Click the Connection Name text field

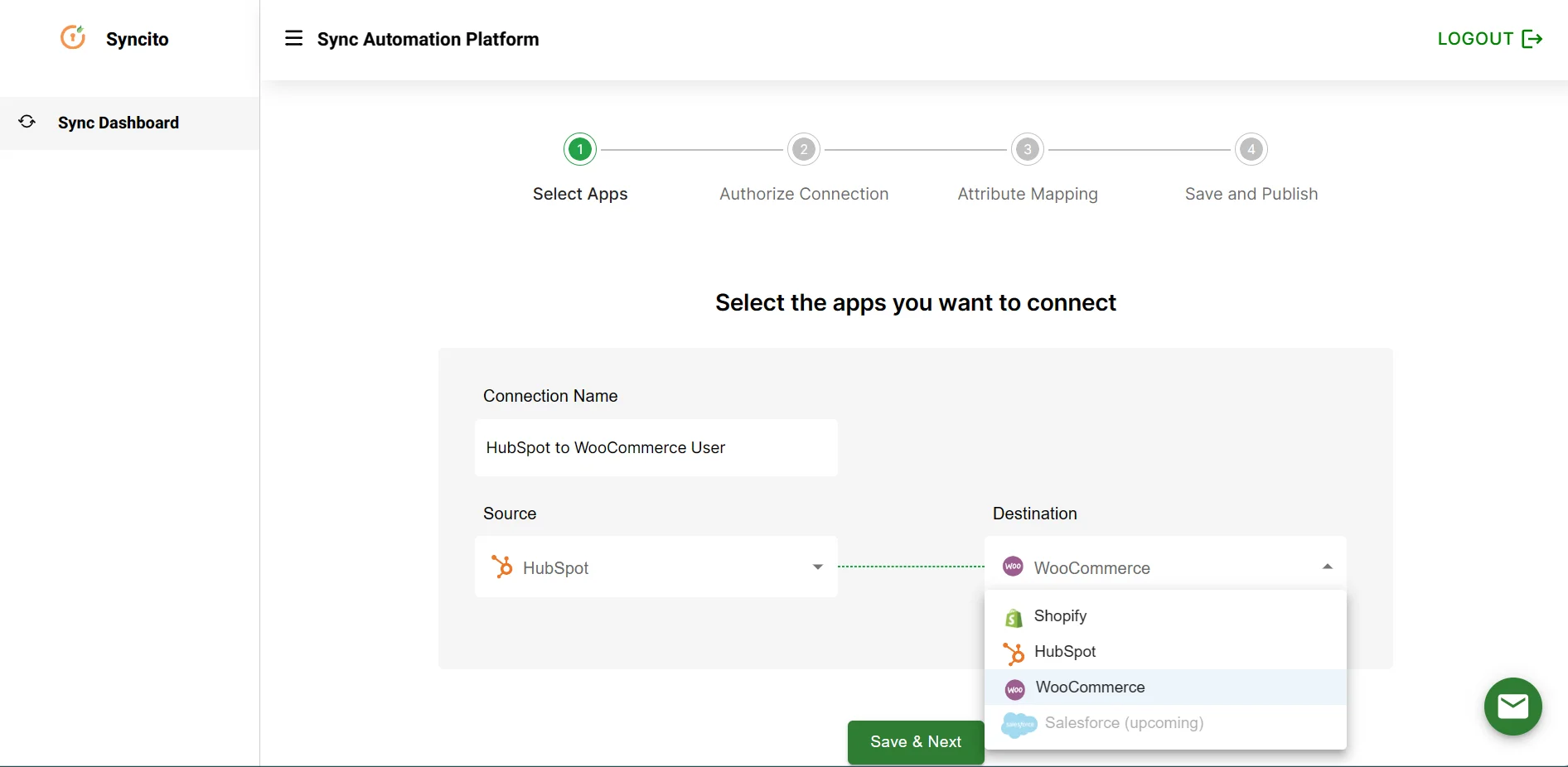[x=655, y=448]
